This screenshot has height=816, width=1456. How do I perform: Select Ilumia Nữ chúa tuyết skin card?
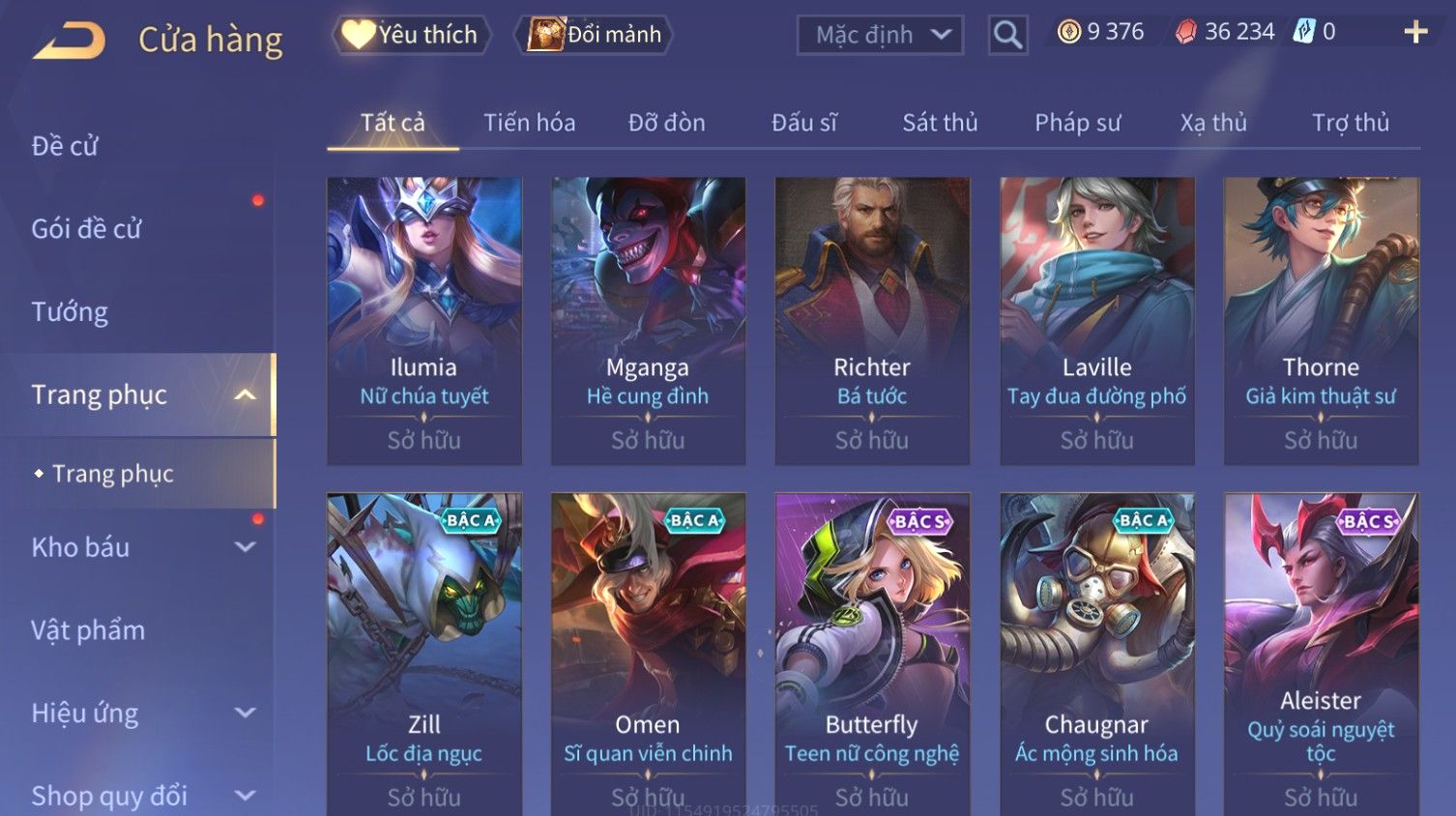[x=424, y=321]
